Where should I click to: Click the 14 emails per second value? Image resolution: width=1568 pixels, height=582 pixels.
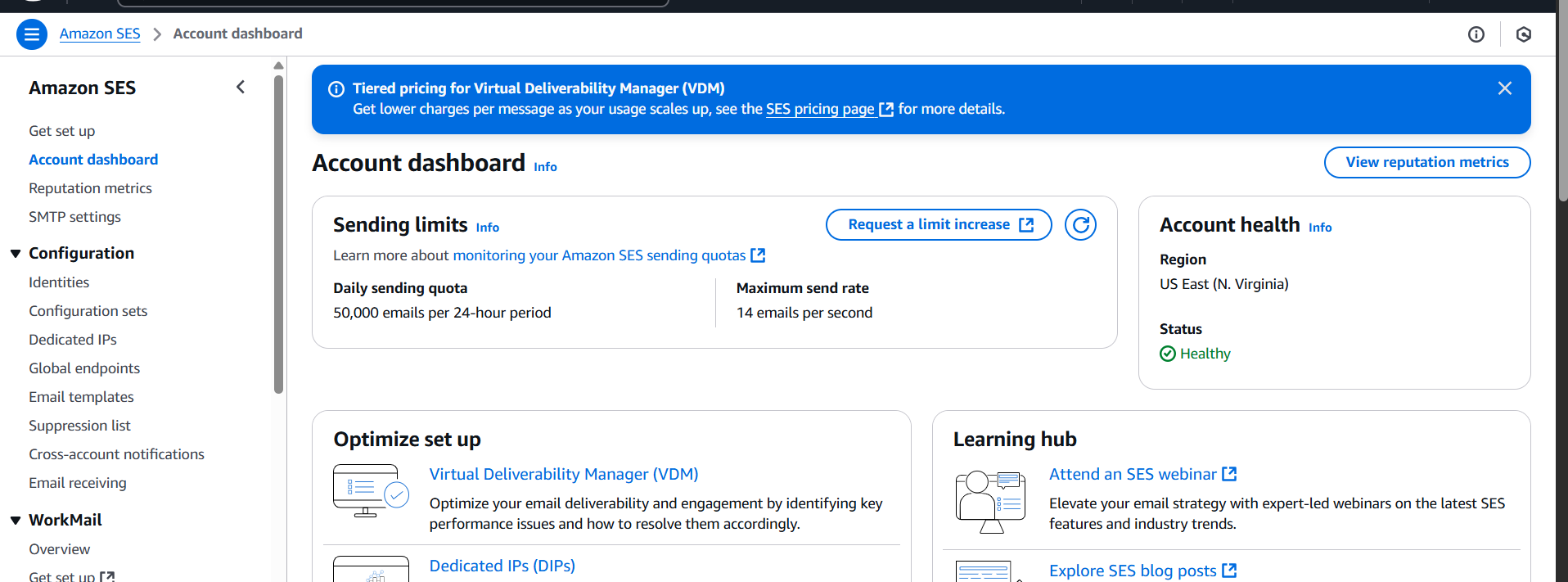(x=804, y=313)
